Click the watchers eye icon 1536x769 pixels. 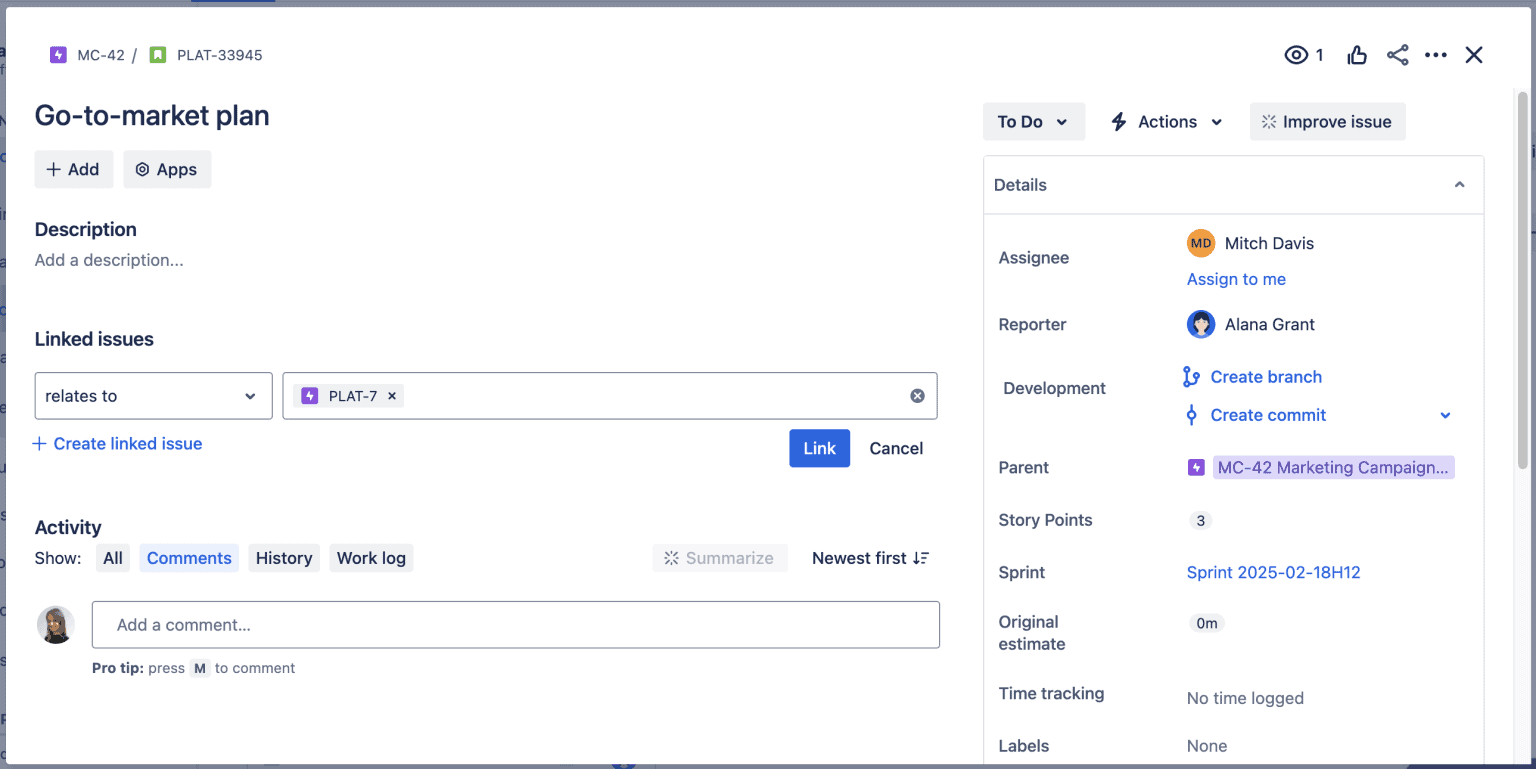click(x=1296, y=55)
